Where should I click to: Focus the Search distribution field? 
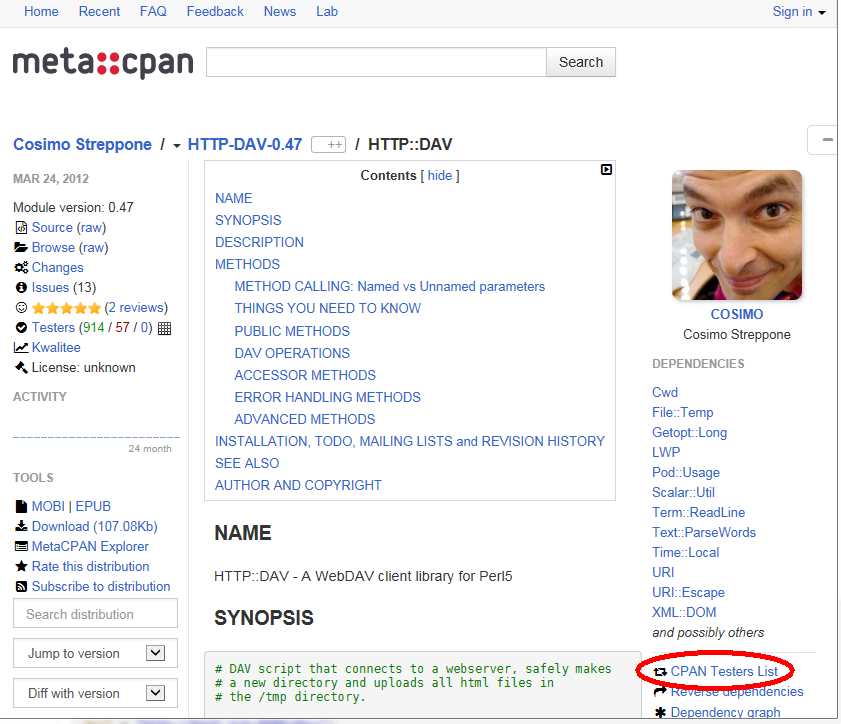point(95,614)
